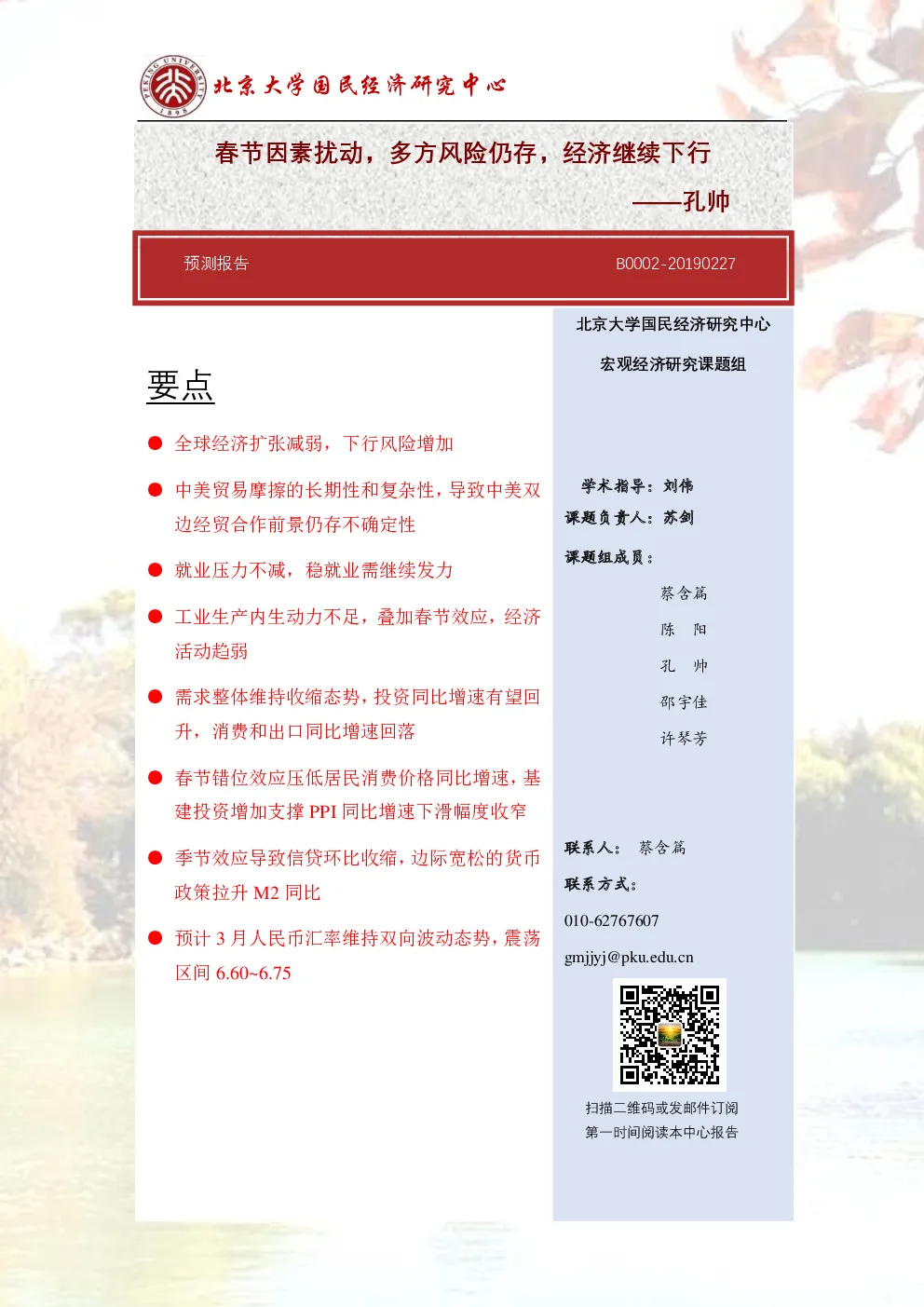Click bullet about 中美贸易摩擦的长期性和复杂性

tap(358, 507)
